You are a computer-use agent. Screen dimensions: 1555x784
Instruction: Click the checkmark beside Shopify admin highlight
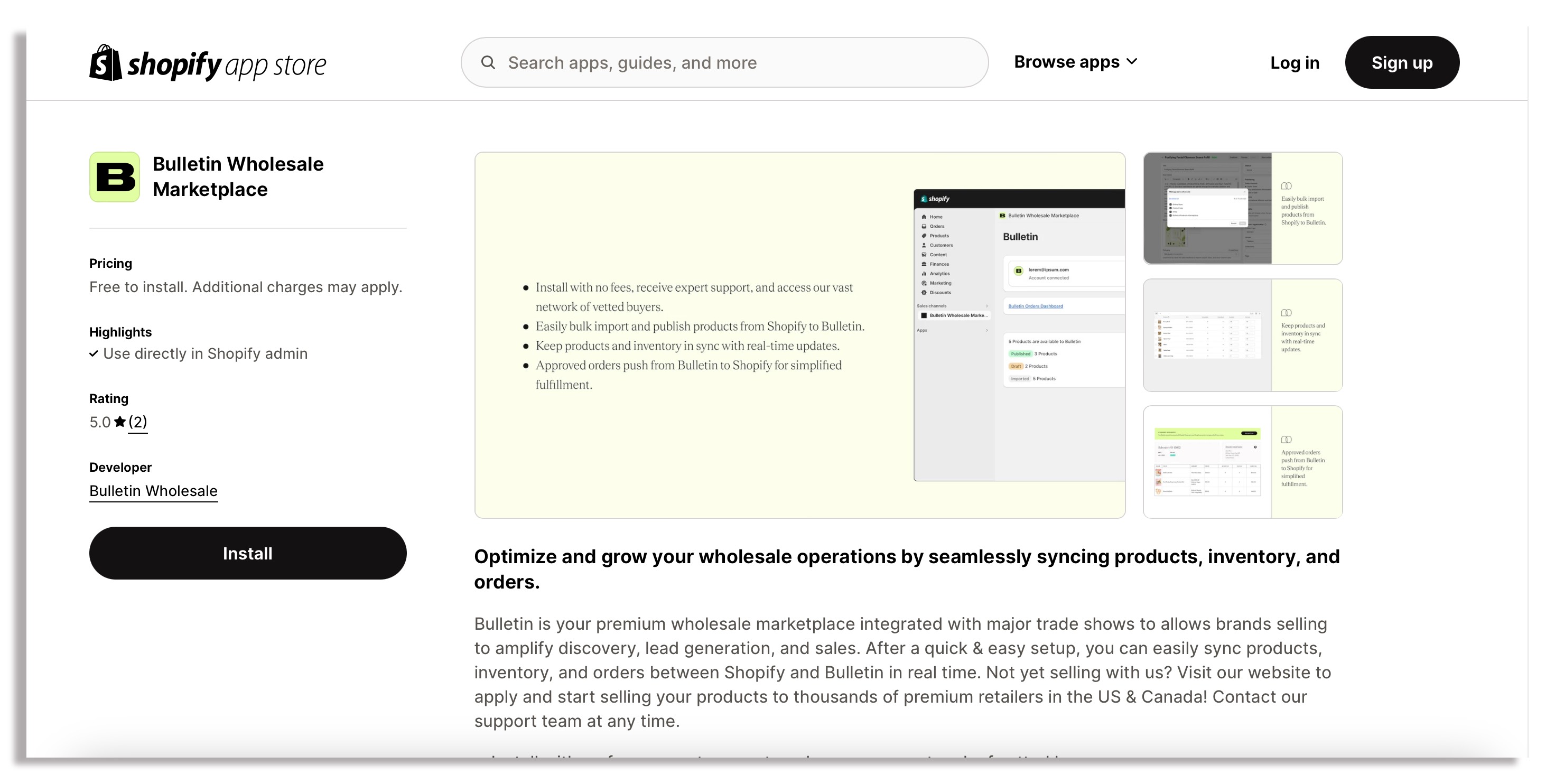(x=94, y=353)
